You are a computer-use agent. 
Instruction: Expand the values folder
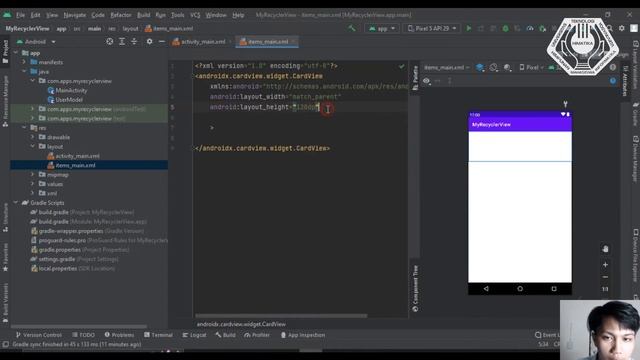click(33, 184)
